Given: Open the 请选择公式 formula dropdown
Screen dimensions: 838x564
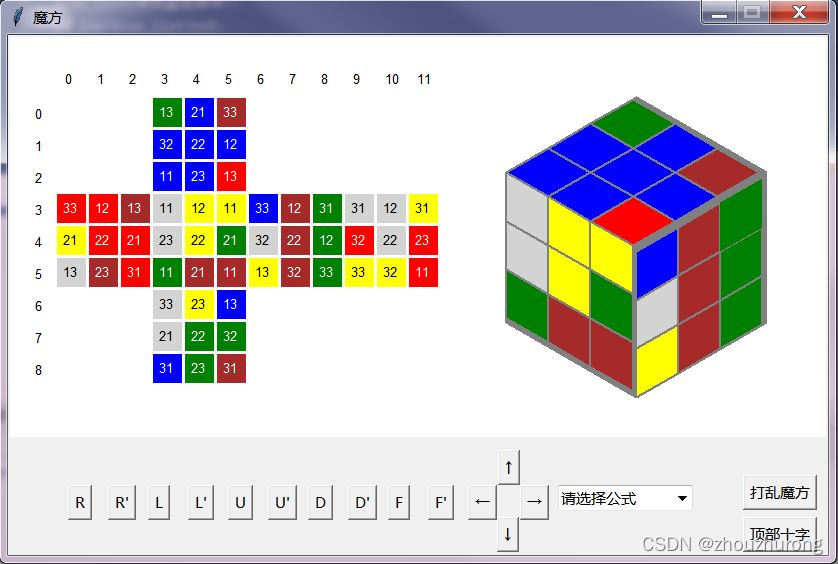Looking at the screenshot, I should [625, 498].
